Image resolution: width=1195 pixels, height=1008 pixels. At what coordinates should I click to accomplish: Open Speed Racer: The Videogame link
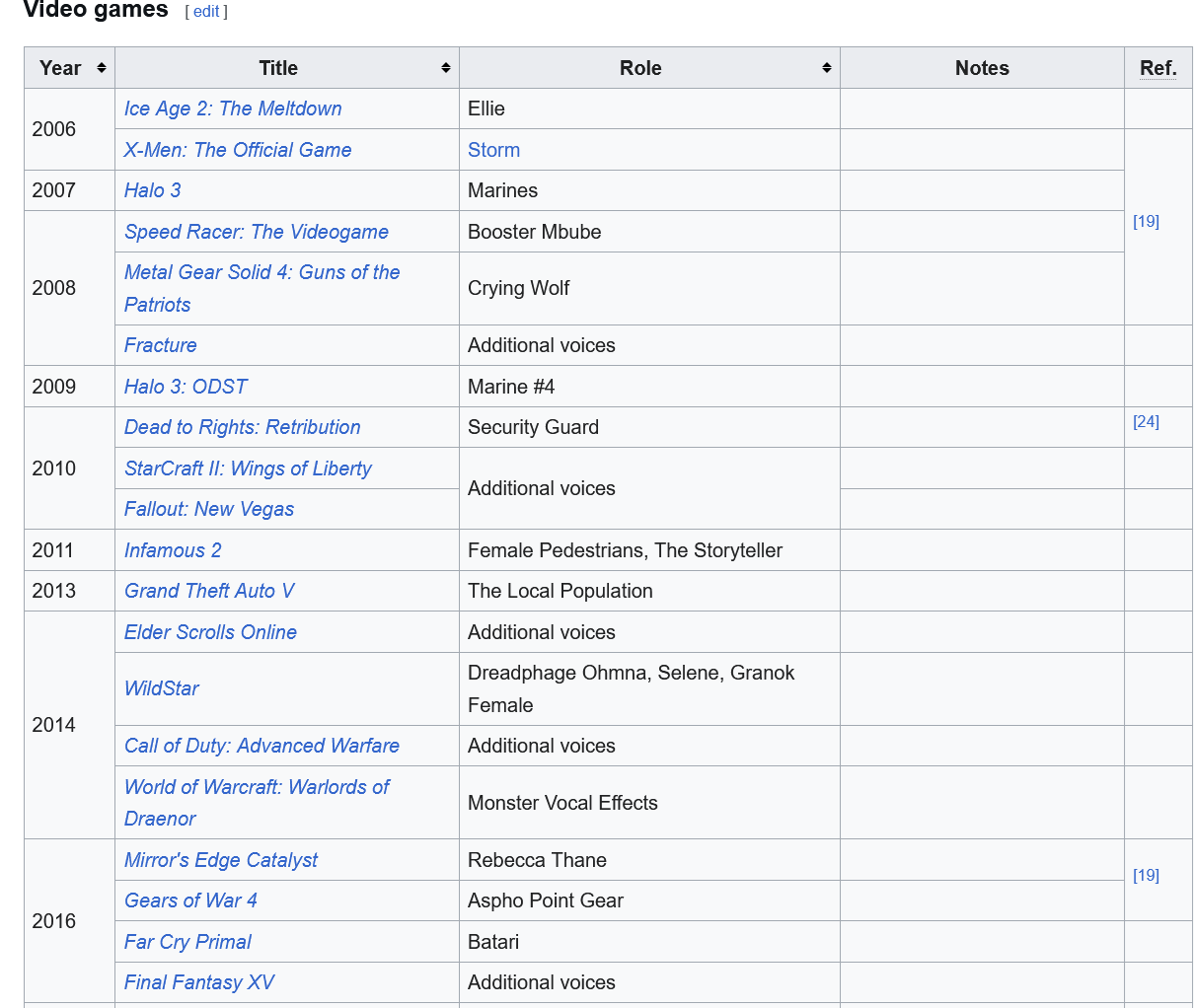257,232
